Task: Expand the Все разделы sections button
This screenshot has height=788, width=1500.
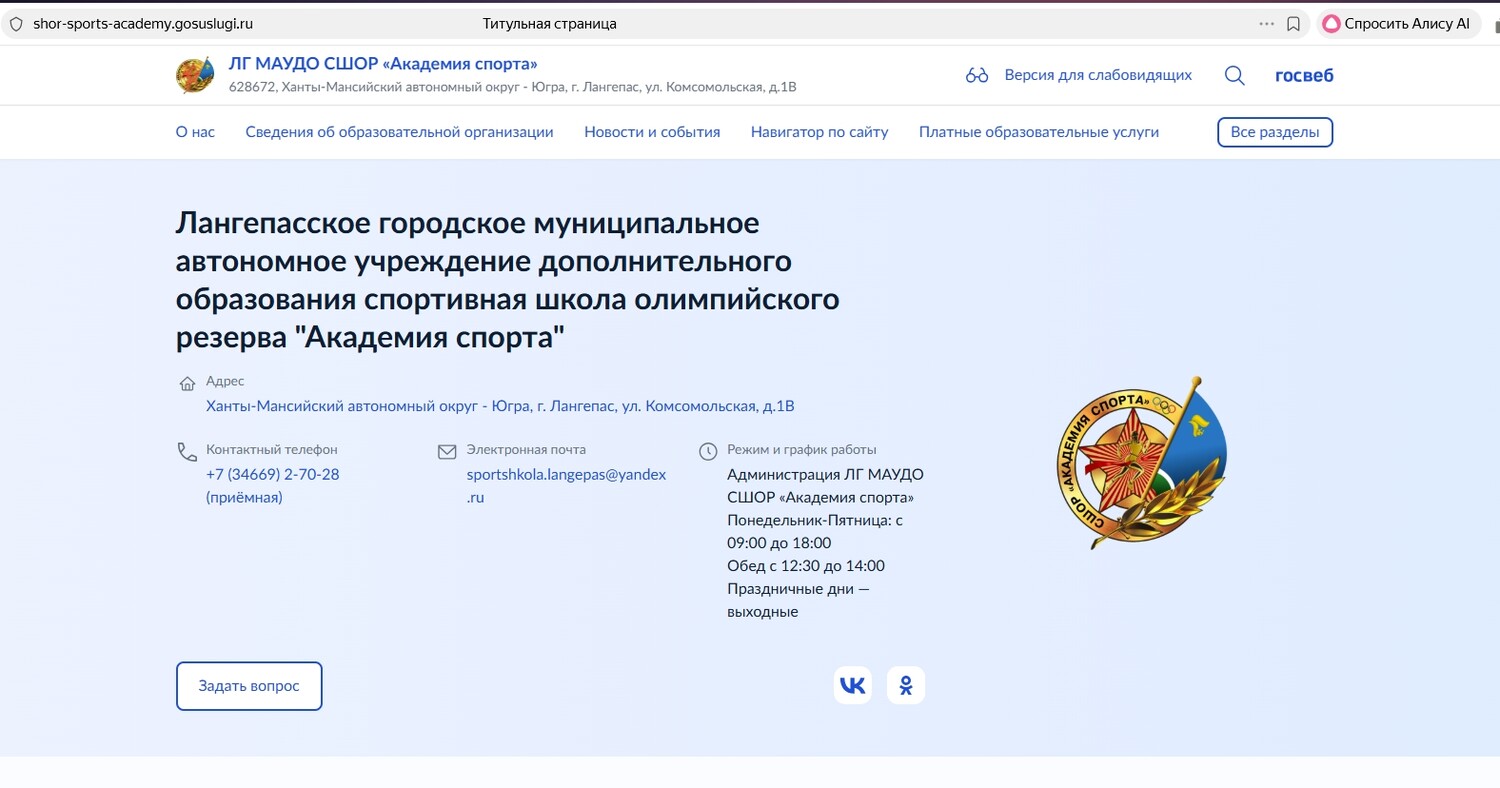Action: click(1274, 132)
